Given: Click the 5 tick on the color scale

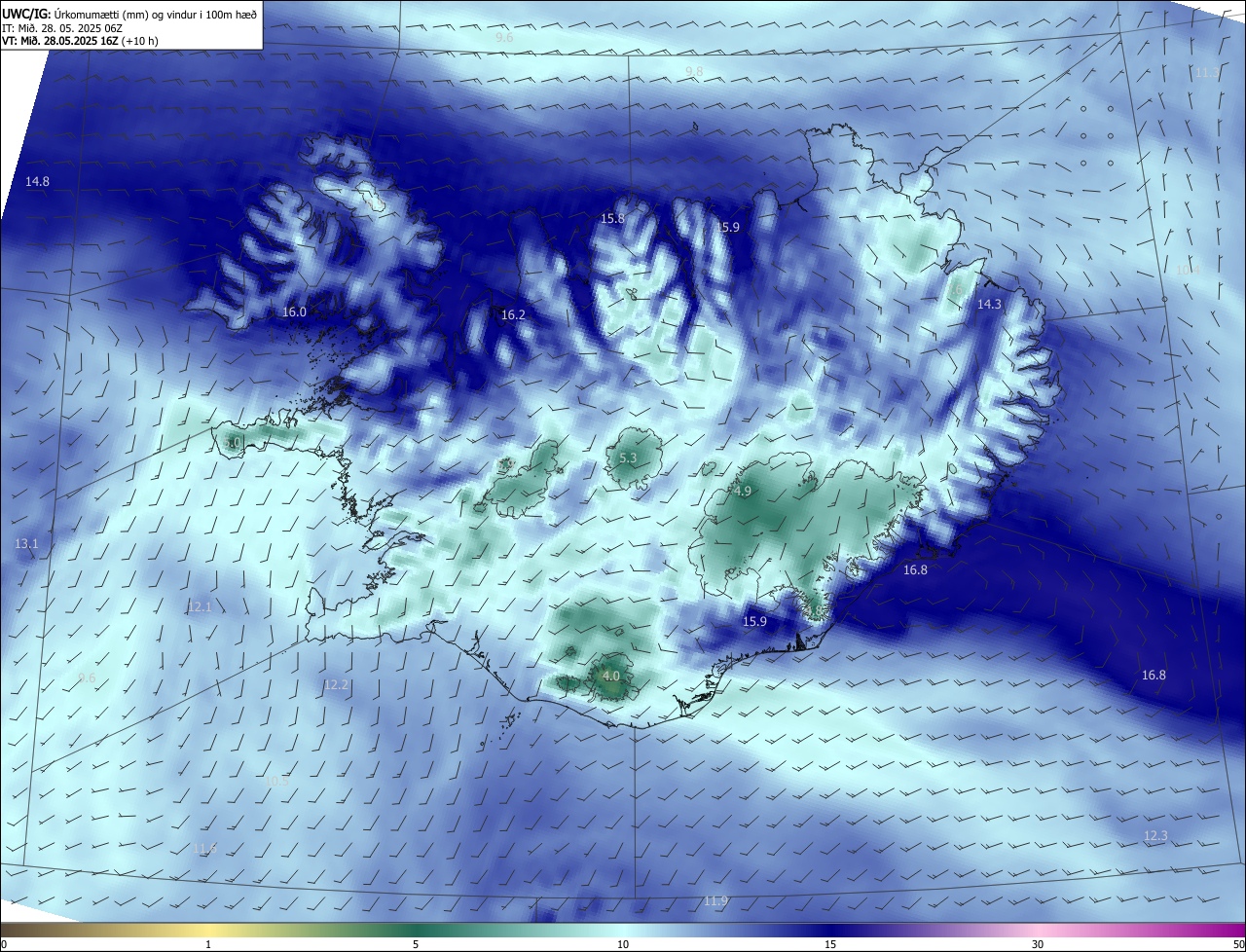Looking at the screenshot, I should 416,945.
